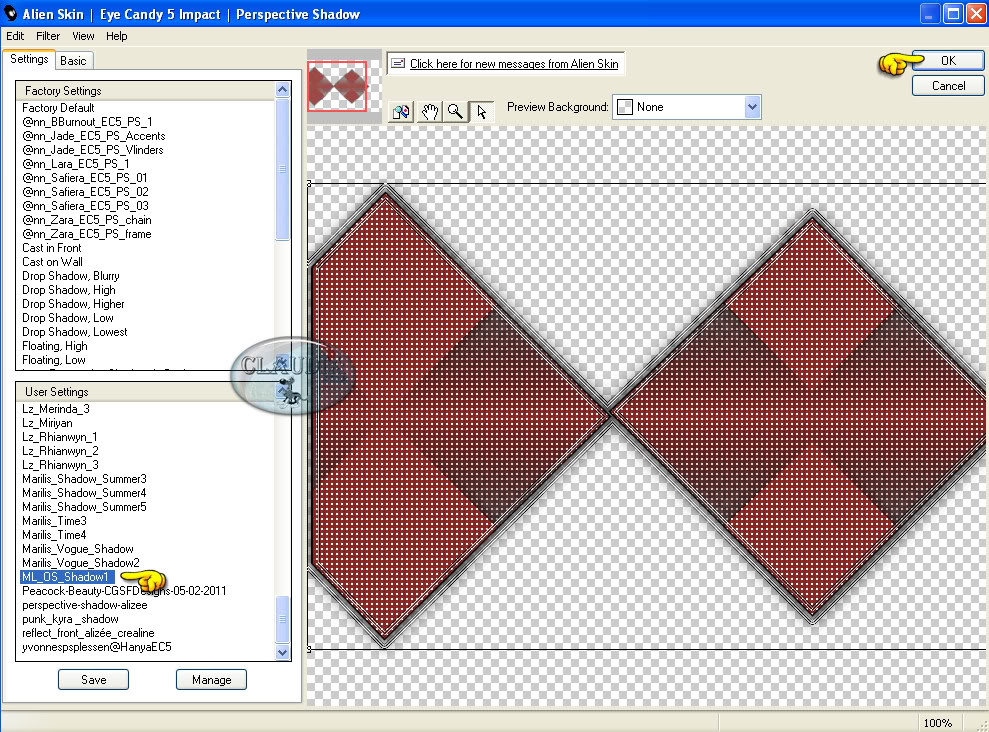Select Marilis_Vogue_Shadow user setting
This screenshot has width=989, height=732.
click(78, 549)
